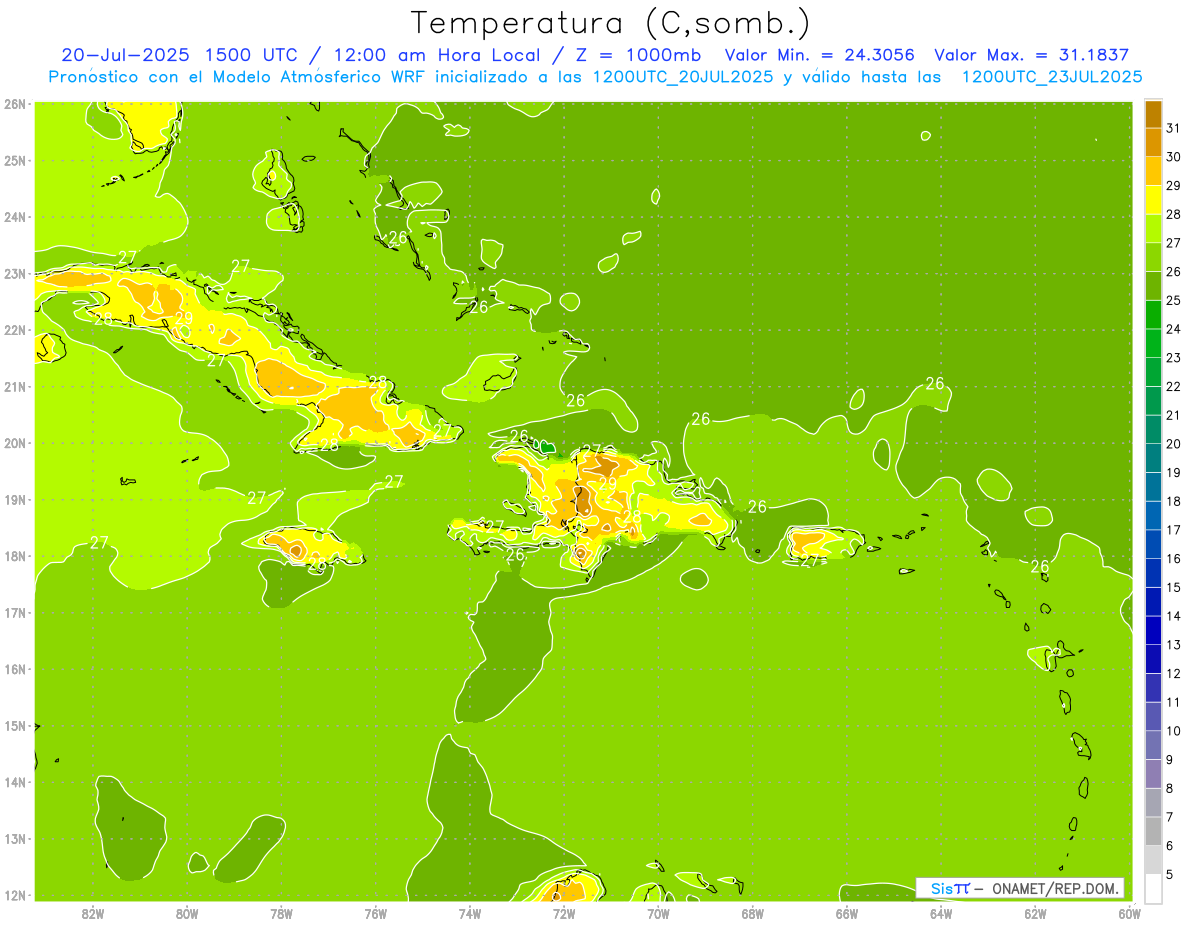
Task: Click the '20N' latitude axis label
Action: click(x=15, y=443)
